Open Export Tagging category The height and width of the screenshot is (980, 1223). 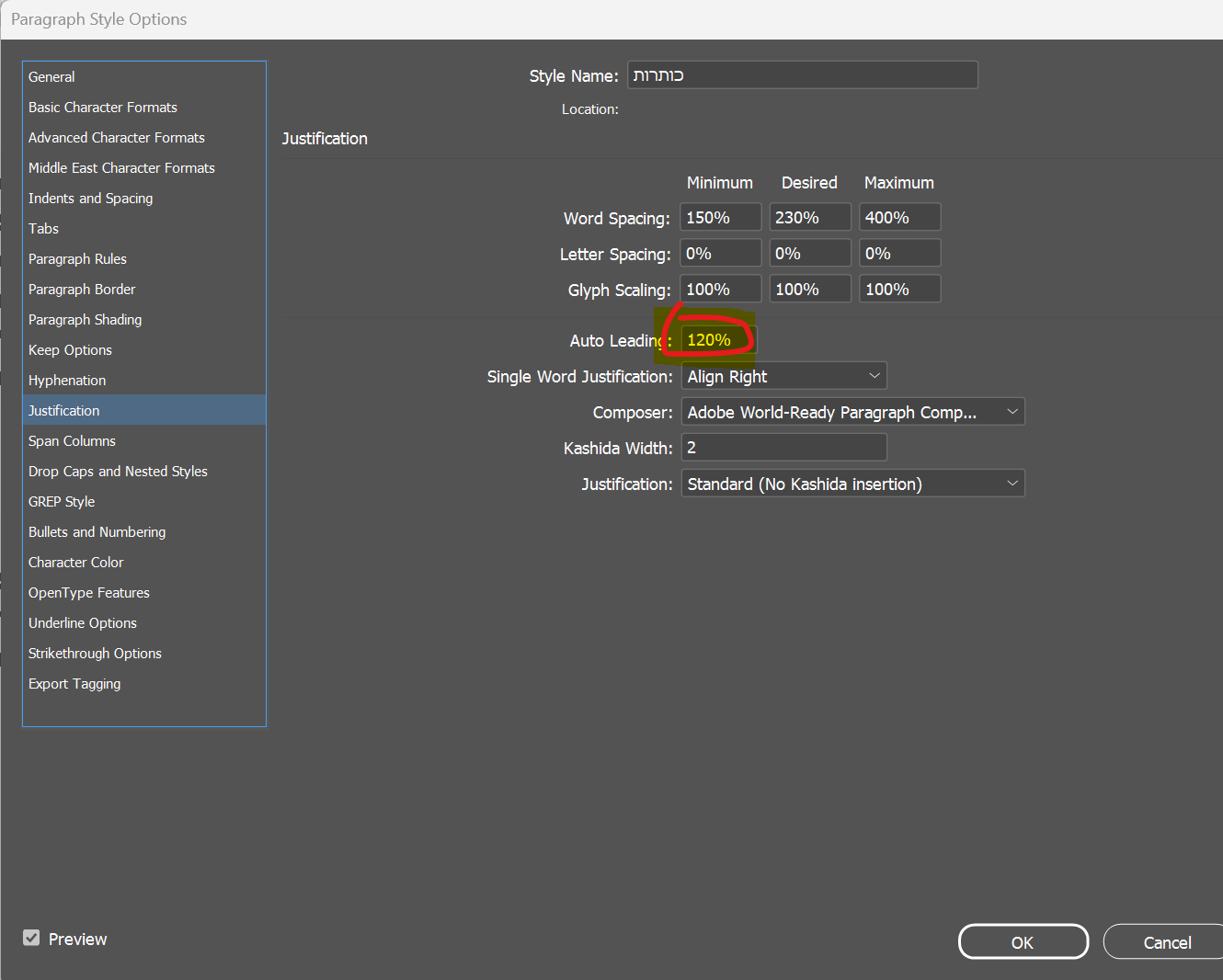point(144,684)
